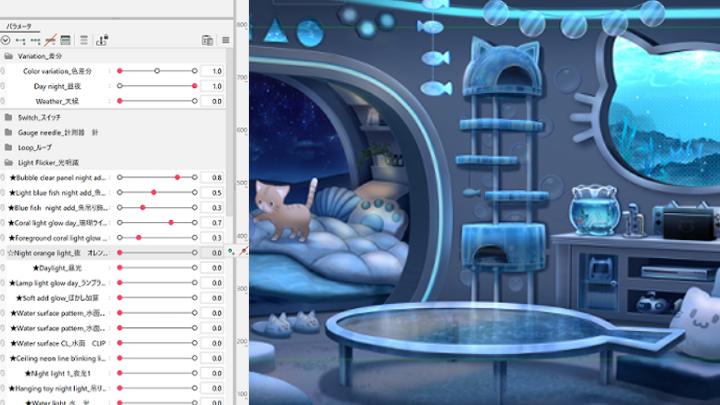
Task: Click the Coral light glow day 0.7 field
Action: pyautogui.click(x=212, y=223)
